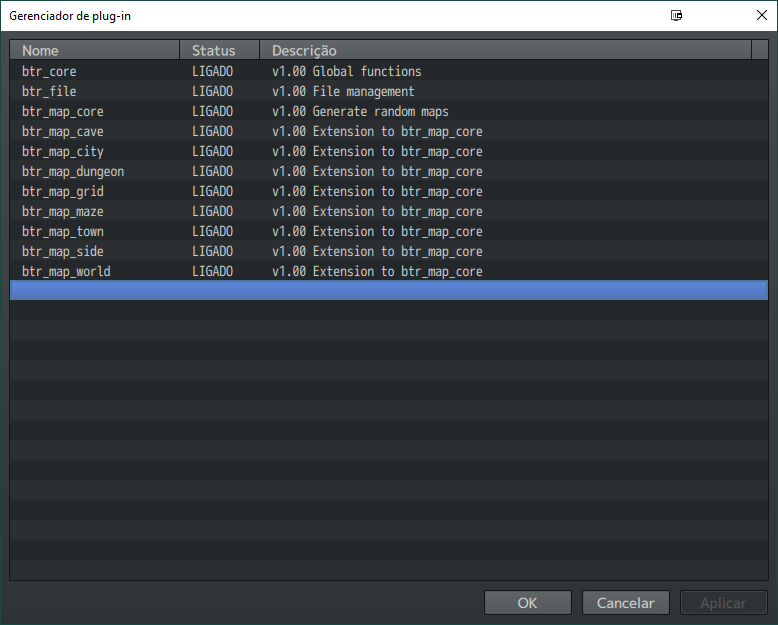Click the description in btr_map_world row
Image resolution: width=778 pixels, height=625 pixels.
(377, 271)
